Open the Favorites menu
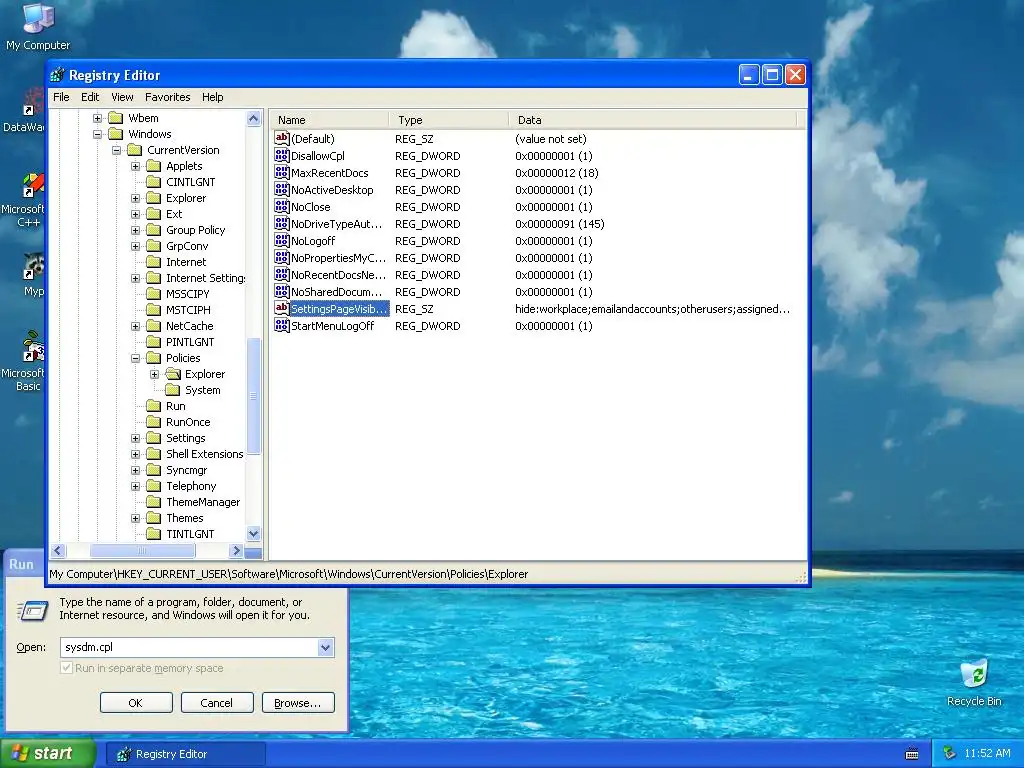 (x=168, y=97)
